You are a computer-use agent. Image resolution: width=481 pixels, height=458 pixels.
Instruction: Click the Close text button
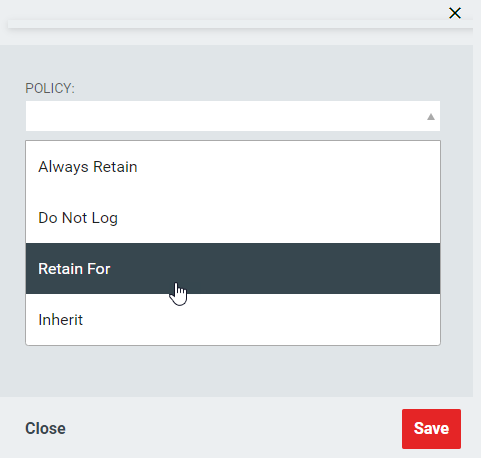click(45, 428)
